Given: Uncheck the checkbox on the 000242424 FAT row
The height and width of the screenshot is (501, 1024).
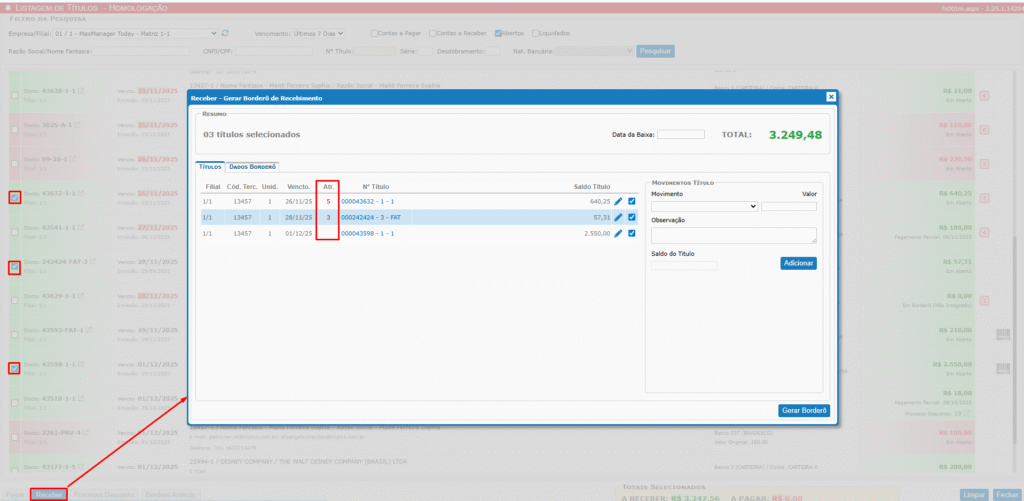Looking at the screenshot, I should 632,217.
